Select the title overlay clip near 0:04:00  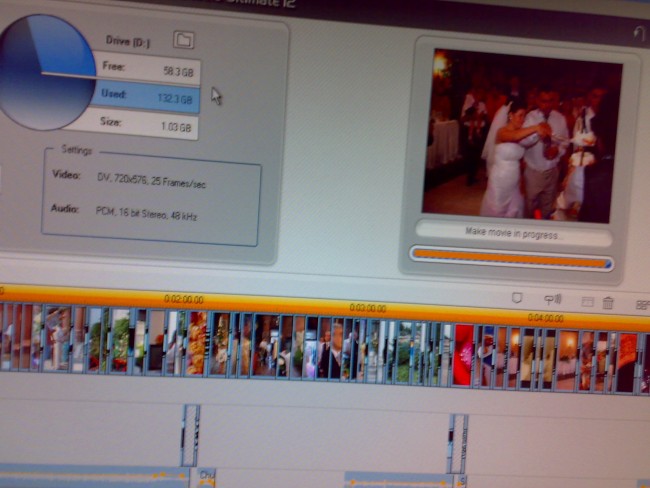click(x=458, y=444)
